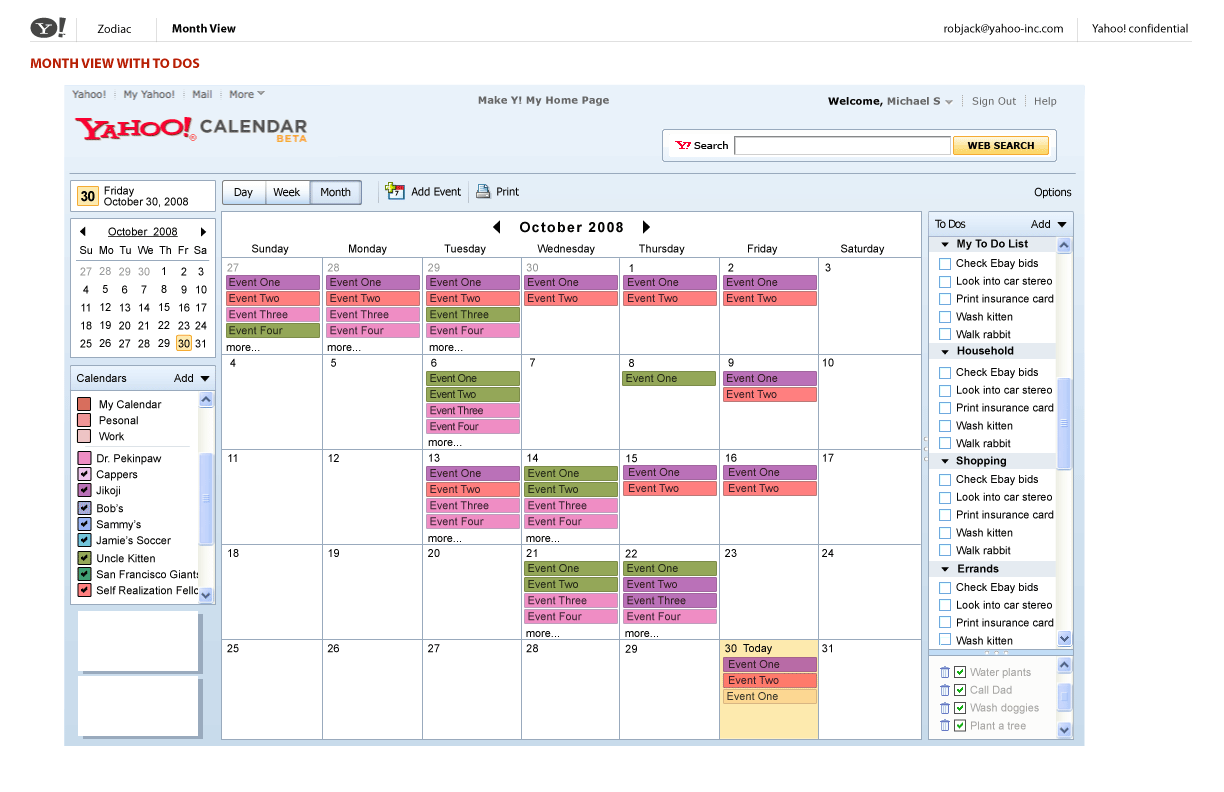
Task: Uncheck the Plant a tree checkbox
Action: click(x=960, y=726)
